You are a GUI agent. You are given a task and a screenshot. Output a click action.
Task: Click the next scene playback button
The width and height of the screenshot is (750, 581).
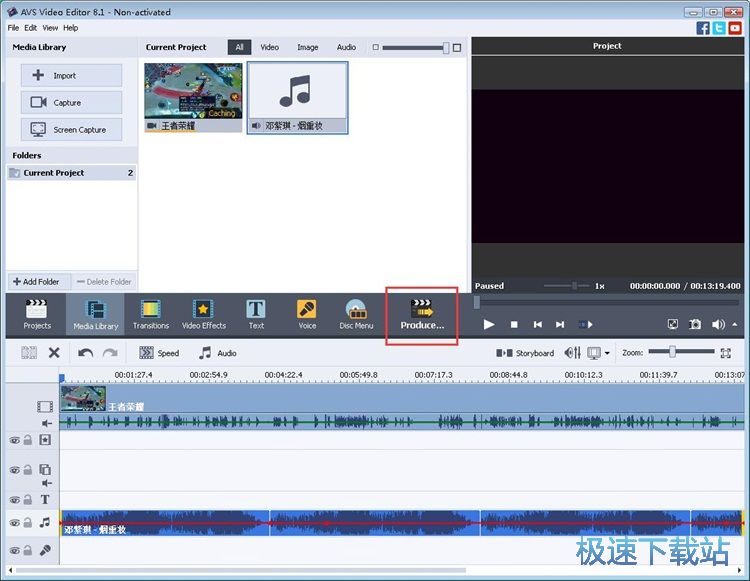tap(586, 324)
